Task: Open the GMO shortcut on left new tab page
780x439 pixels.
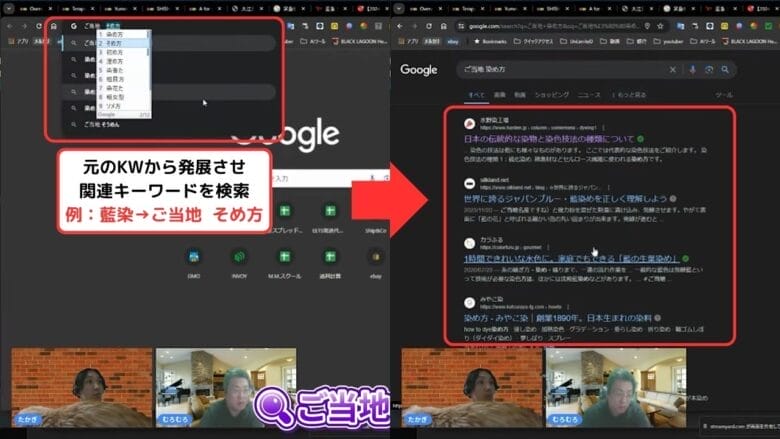Action: (194, 262)
